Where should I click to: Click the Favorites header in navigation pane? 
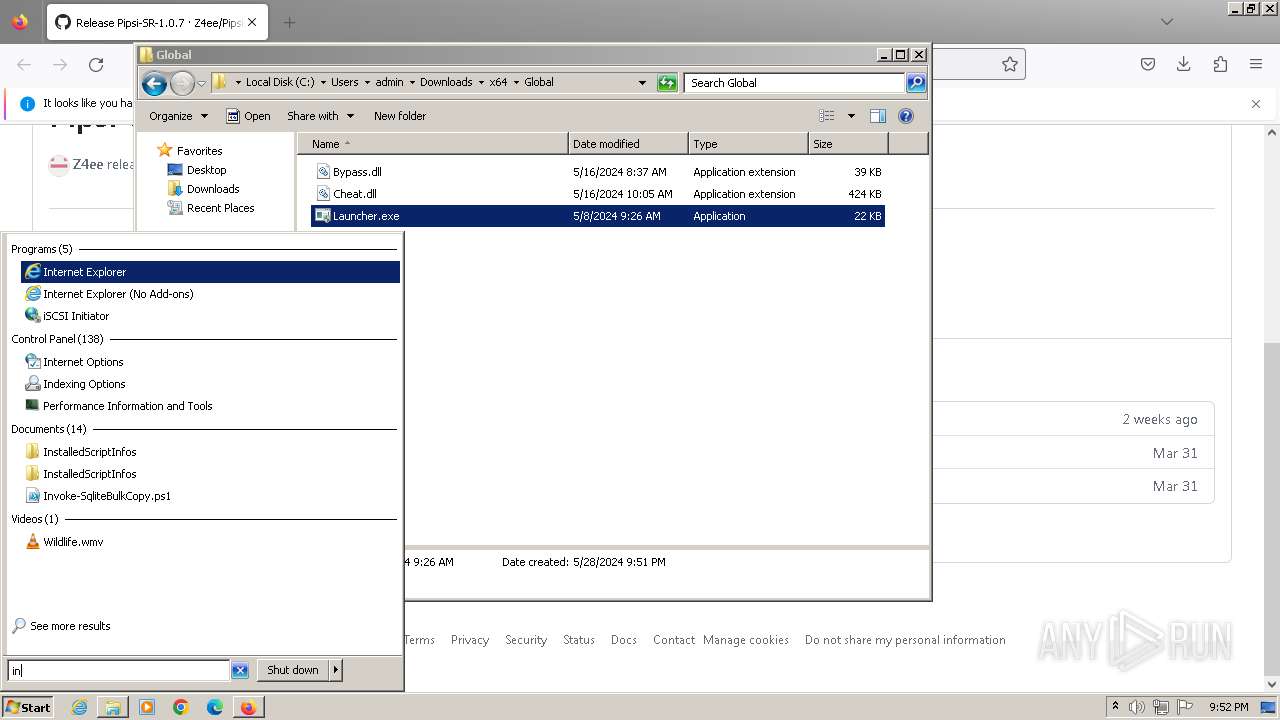tap(199, 151)
